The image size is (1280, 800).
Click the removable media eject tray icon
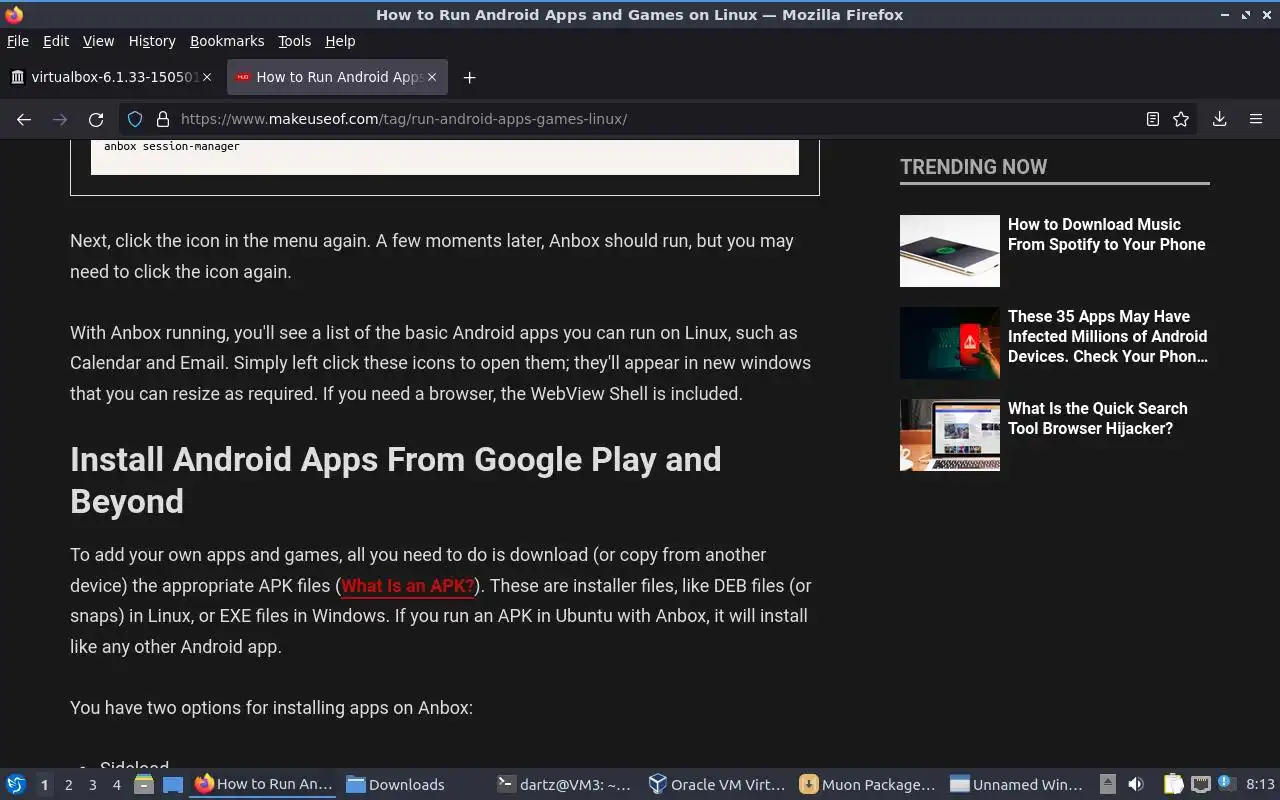pyautogui.click(x=1107, y=785)
